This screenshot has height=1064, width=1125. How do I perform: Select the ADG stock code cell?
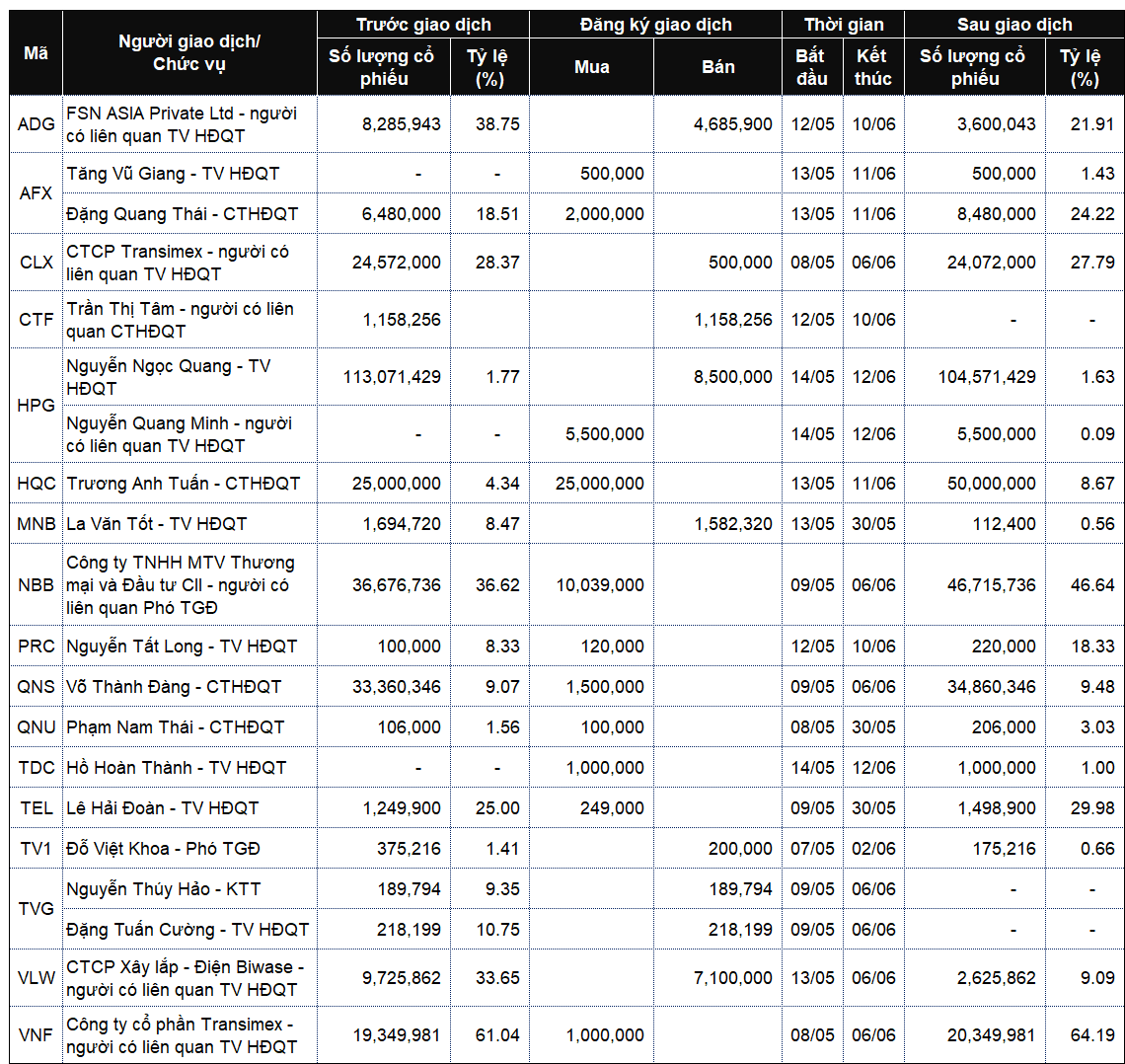point(36,124)
